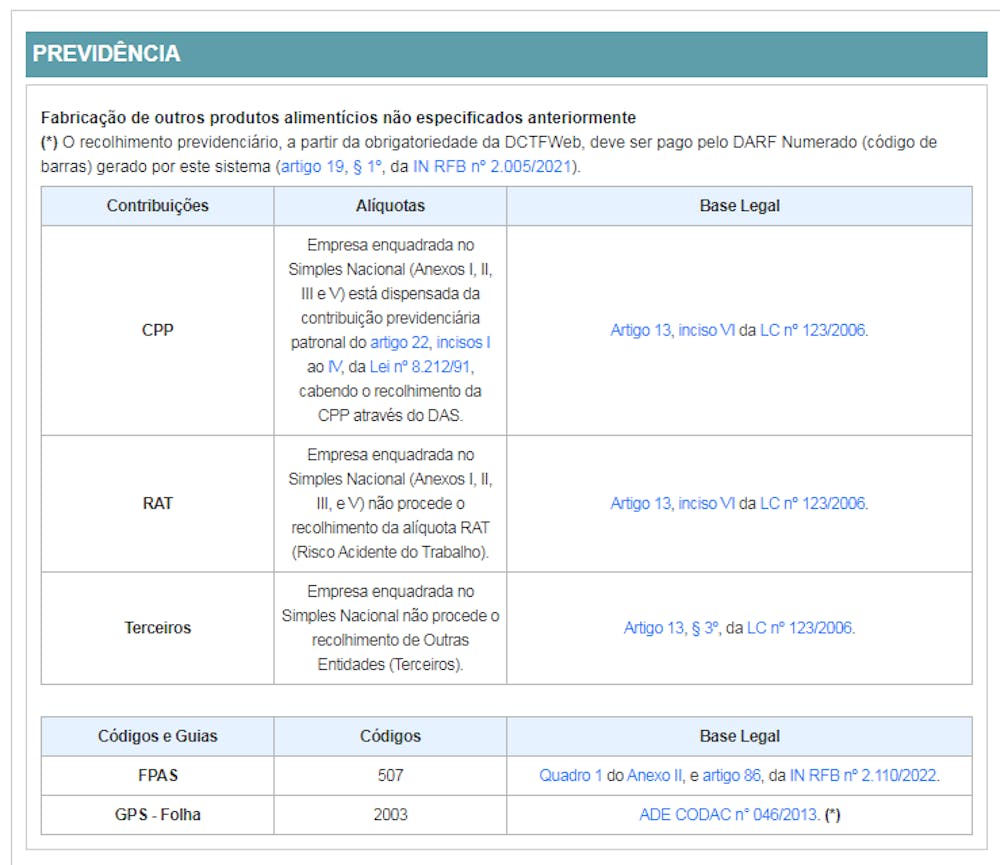
Task: Open the 'Artigo 13, § 3º' link
Action: pyautogui.click(x=671, y=628)
